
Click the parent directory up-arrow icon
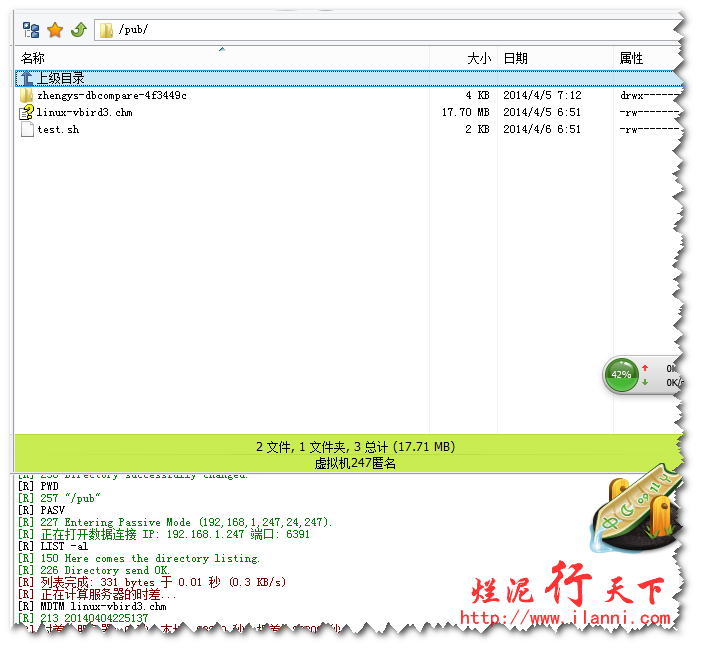(27, 78)
